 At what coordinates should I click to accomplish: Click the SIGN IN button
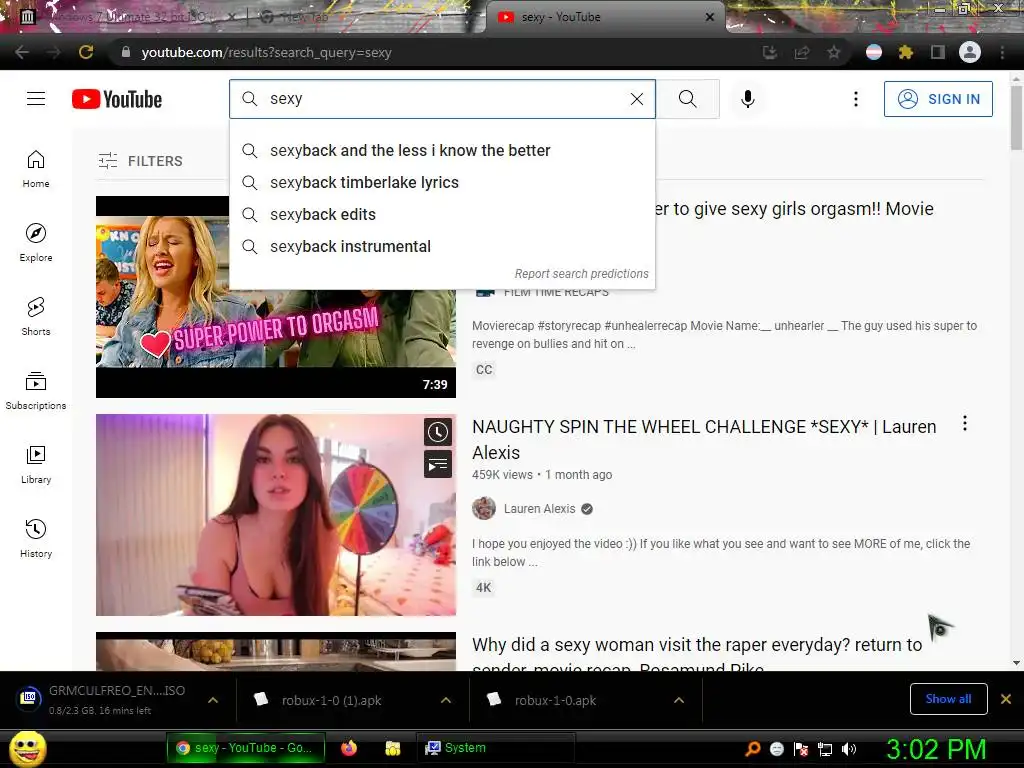click(938, 99)
